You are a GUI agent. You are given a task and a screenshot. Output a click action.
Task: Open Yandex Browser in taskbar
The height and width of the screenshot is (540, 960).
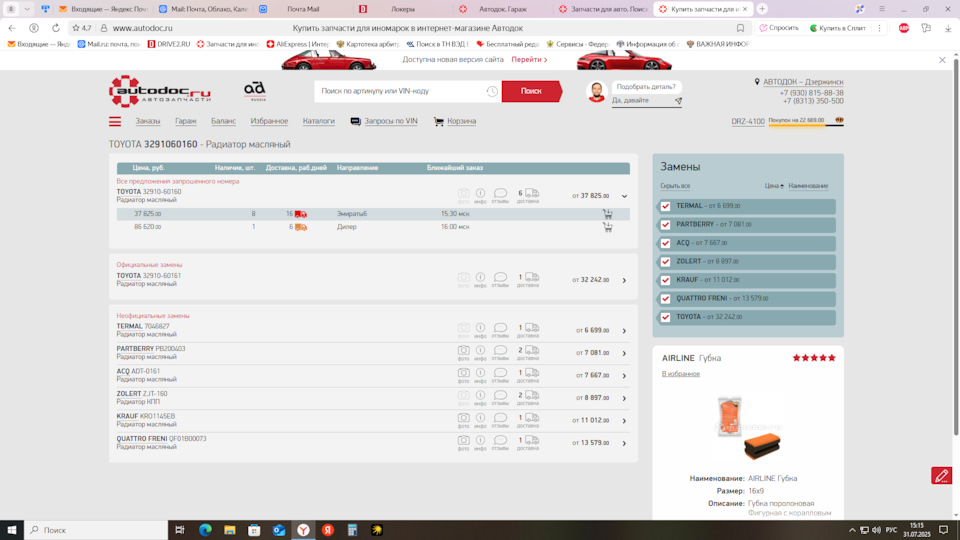pyautogui.click(x=303, y=530)
